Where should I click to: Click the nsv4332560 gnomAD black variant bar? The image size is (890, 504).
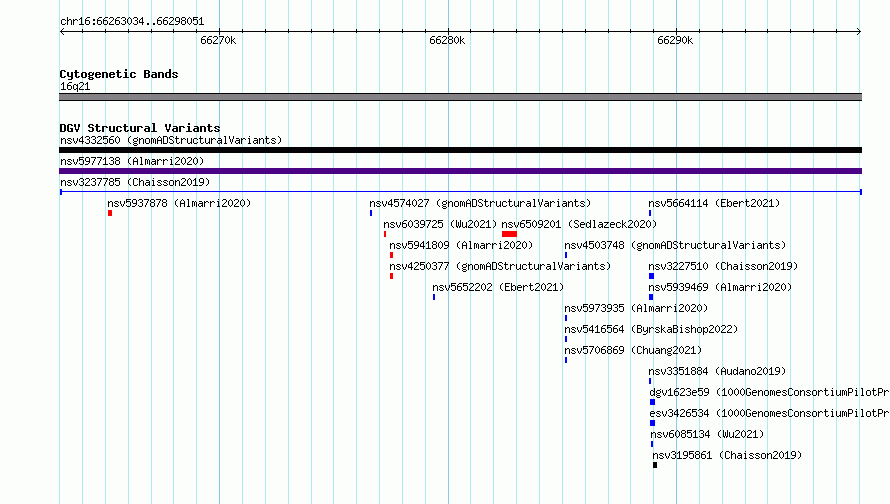coord(460,150)
